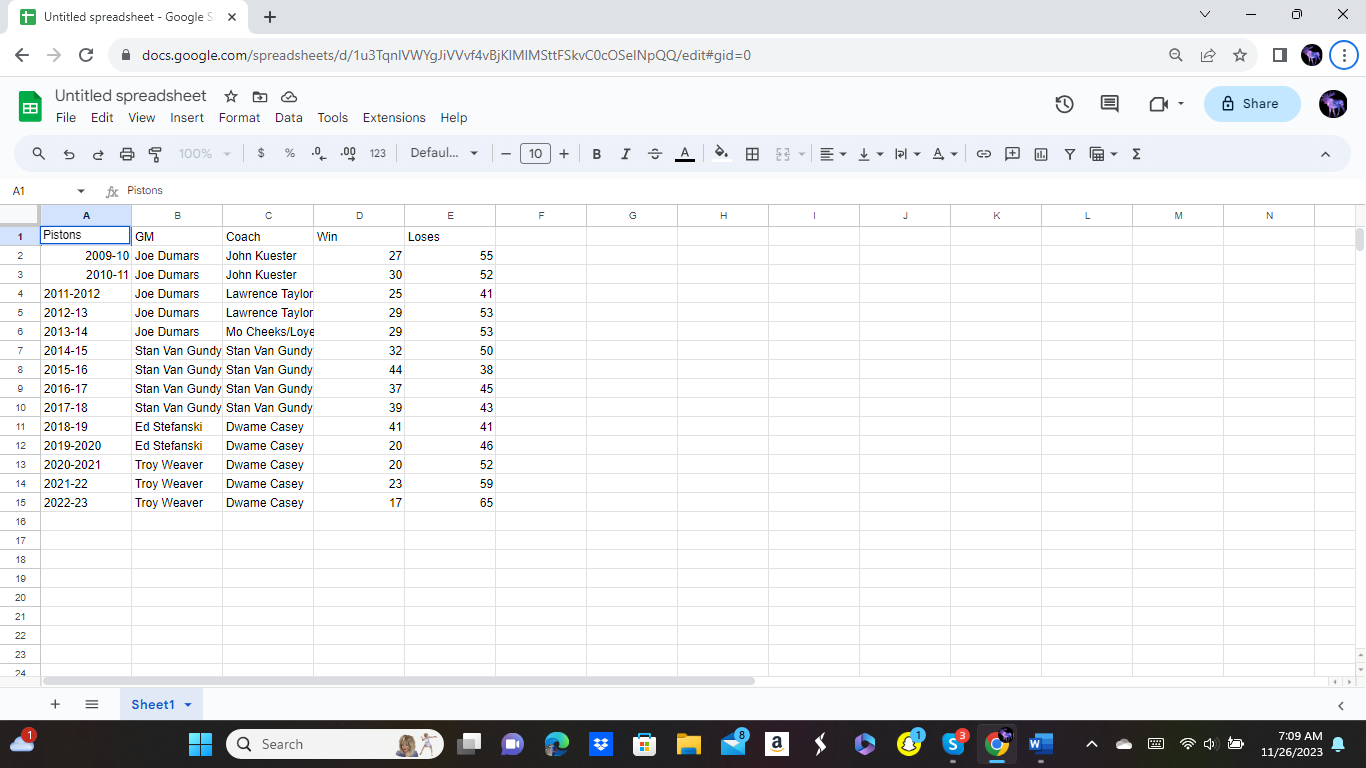Open the Insert menu
The image size is (1366, 768).
coord(187,118)
